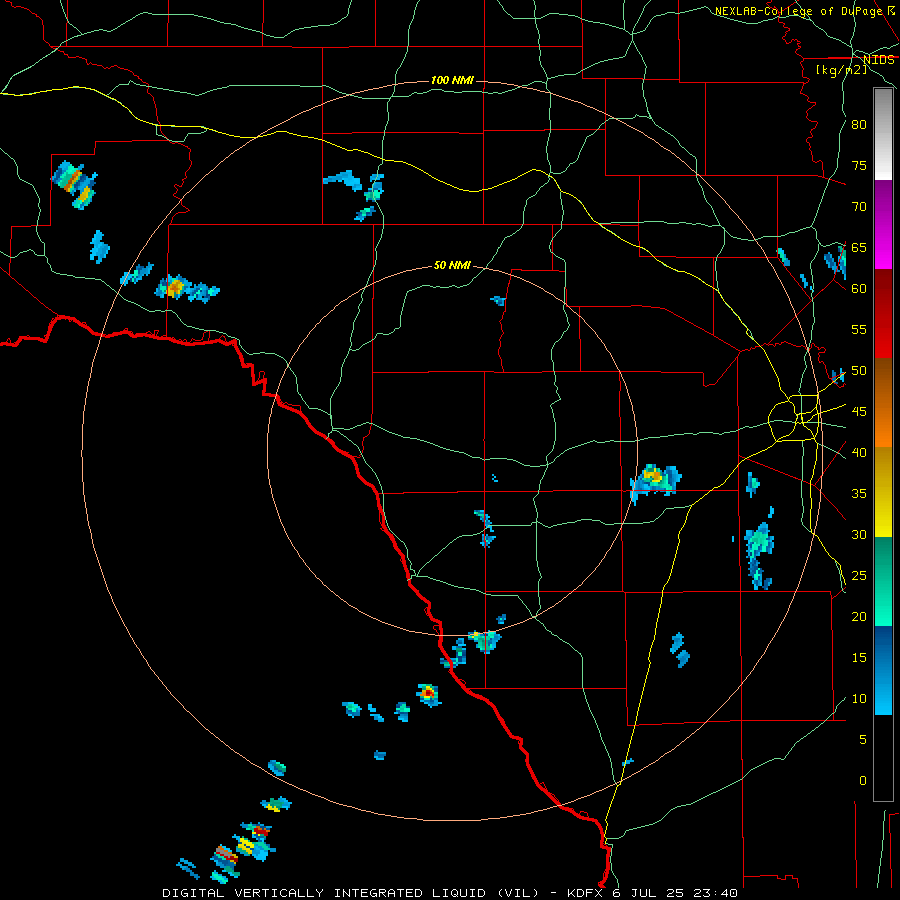900x900 pixels.
Task: Click the "25" value on the color scale
Action: [859, 576]
